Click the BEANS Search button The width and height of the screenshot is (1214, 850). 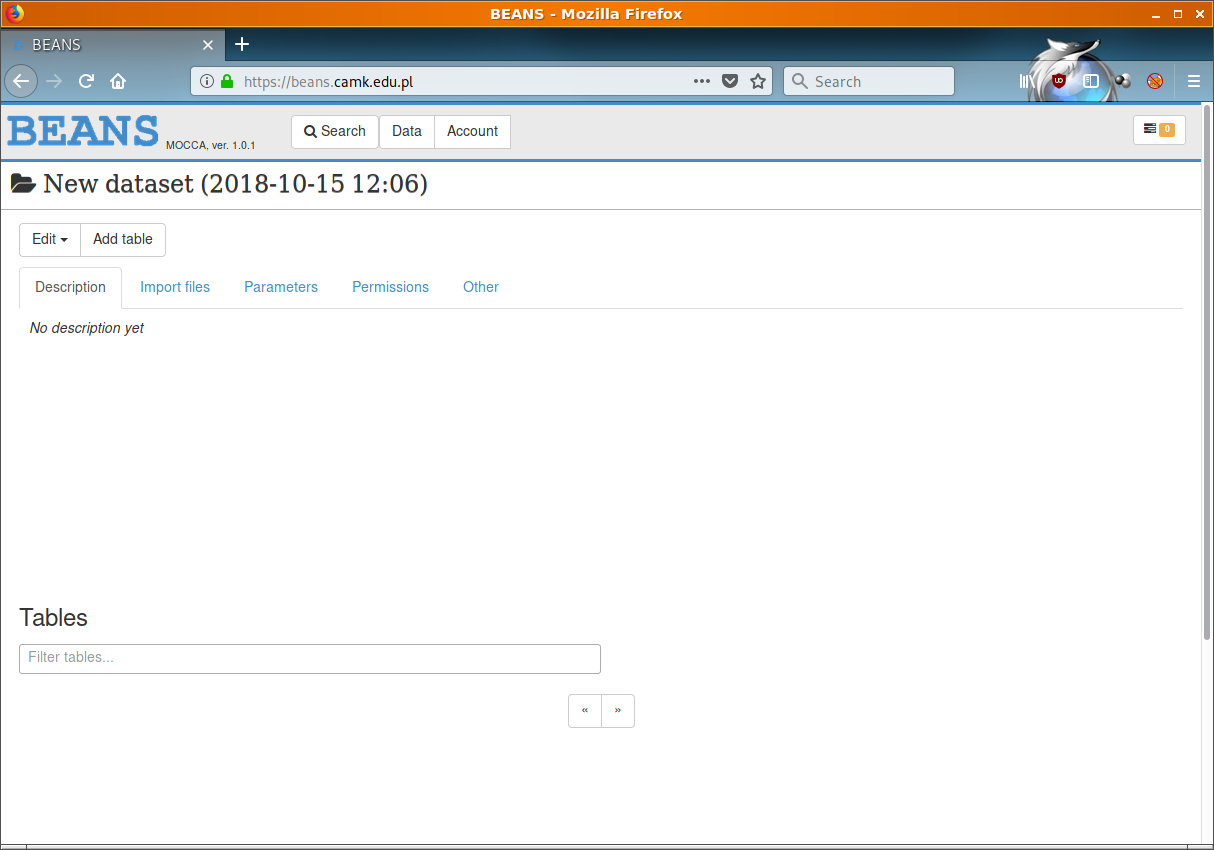[x=335, y=132]
